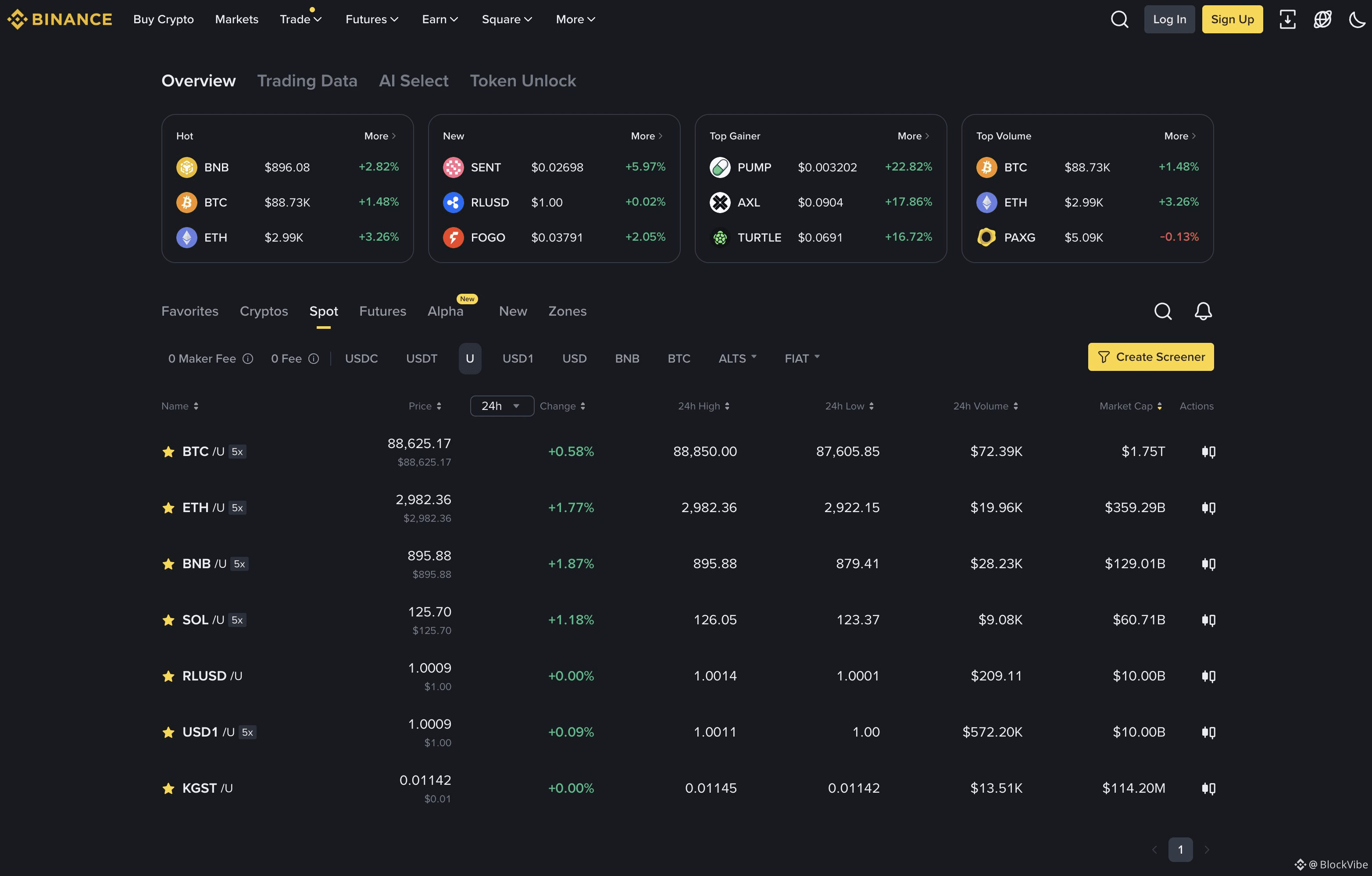The height and width of the screenshot is (876, 1372).
Task: Click the header search magnifier icon
Action: [x=1119, y=19]
